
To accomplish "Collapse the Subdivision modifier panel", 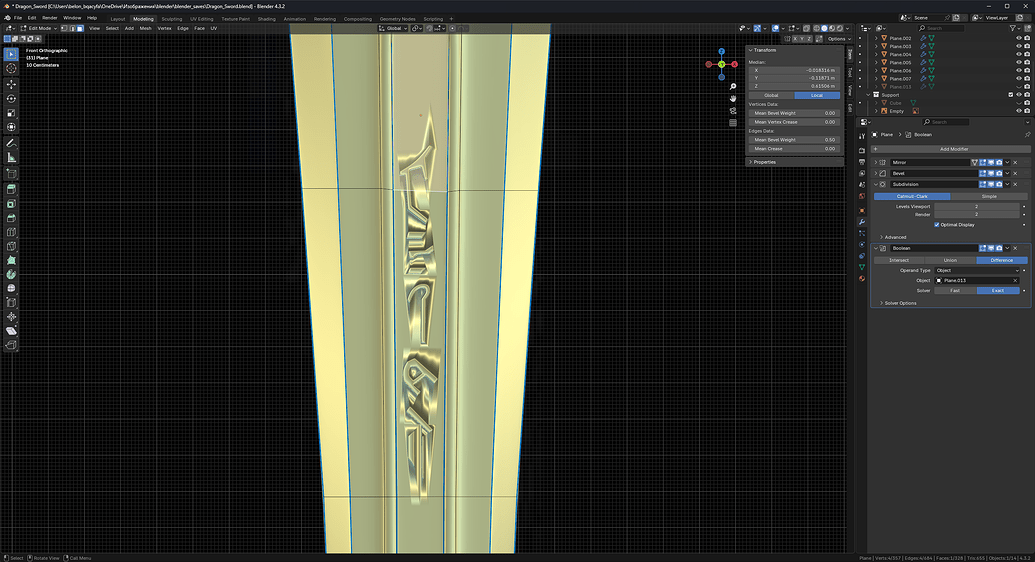I will 876,184.
